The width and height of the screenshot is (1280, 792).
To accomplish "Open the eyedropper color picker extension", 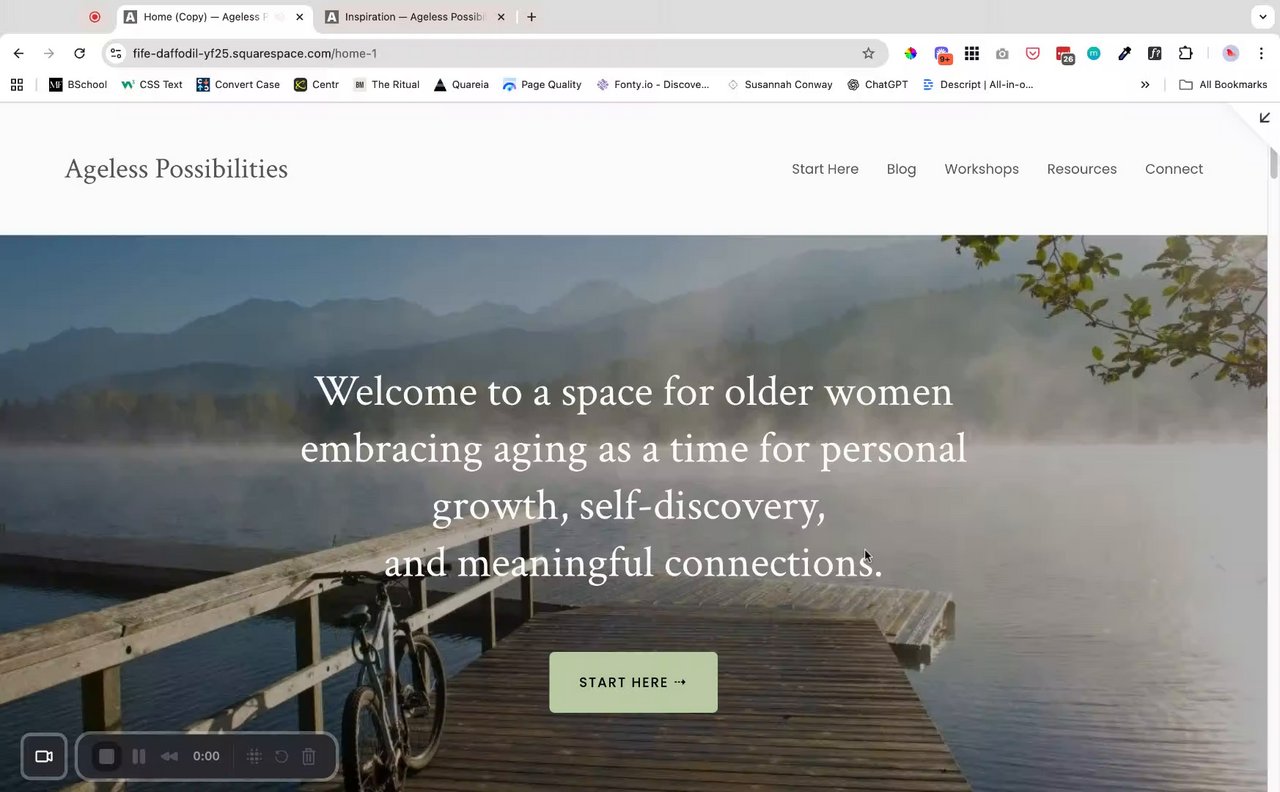I will coord(1124,53).
